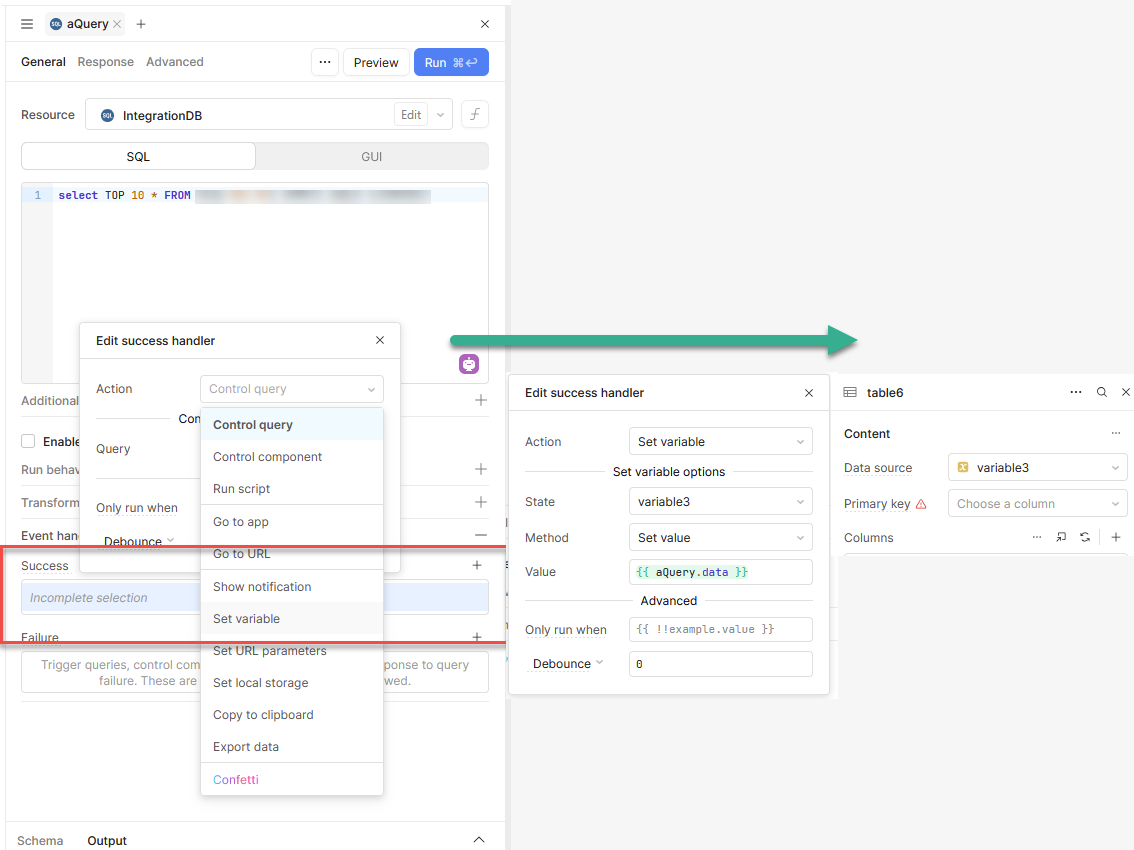Select Control component in action list
The image size is (1134, 850).
point(291,456)
